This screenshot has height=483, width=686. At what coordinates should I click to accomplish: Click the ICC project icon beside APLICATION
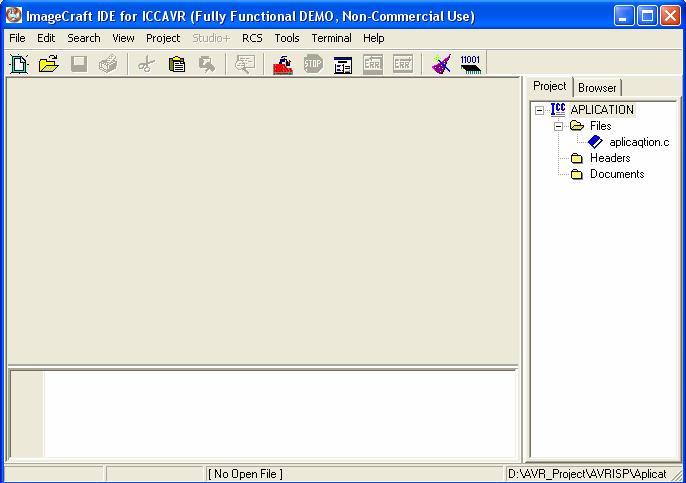coord(558,110)
